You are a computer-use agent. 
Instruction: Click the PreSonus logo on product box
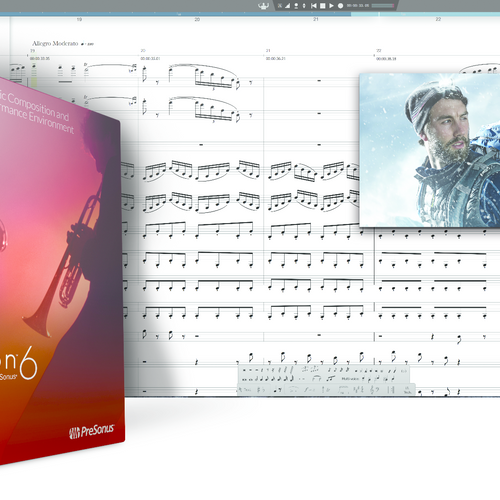[92, 432]
